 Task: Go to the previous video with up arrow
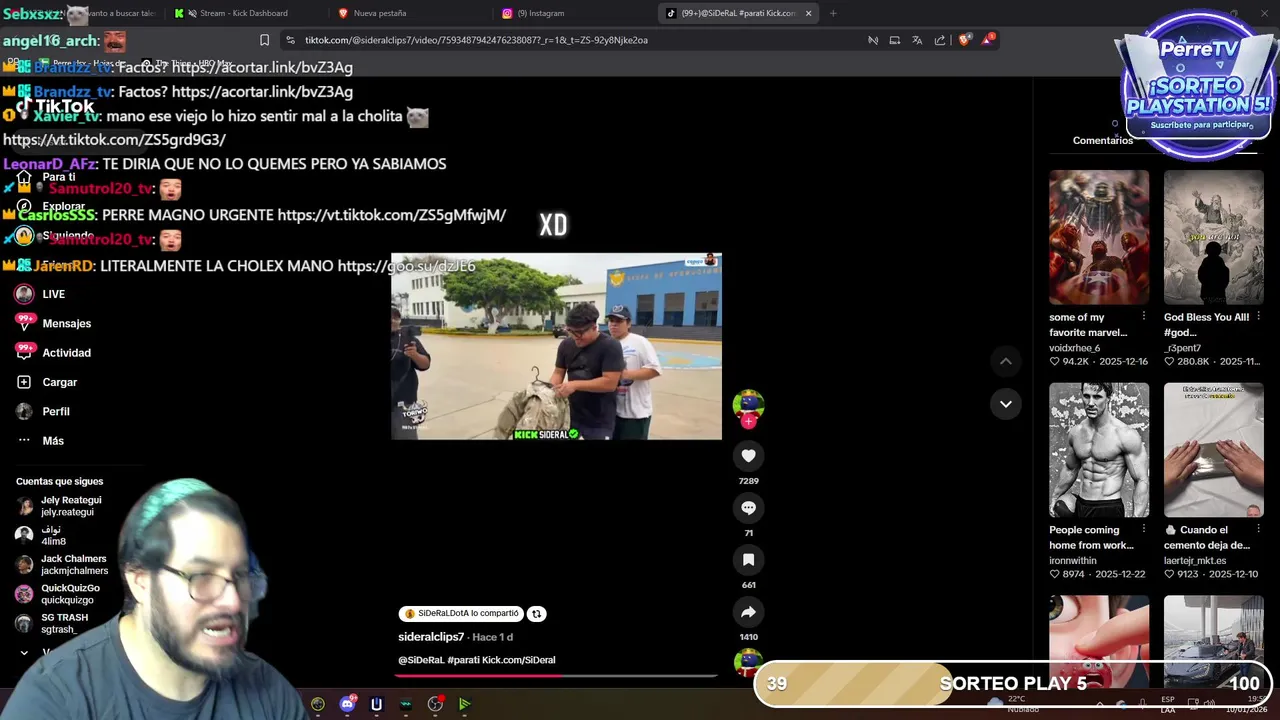click(x=1006, y=361)
